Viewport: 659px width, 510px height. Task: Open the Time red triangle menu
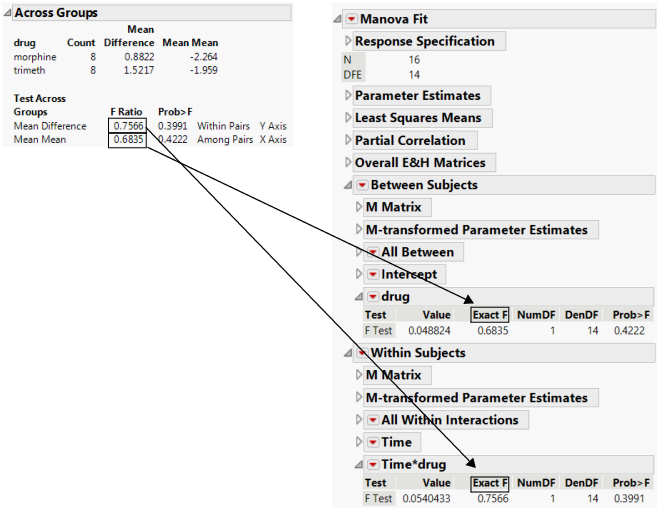click(373, 442)
